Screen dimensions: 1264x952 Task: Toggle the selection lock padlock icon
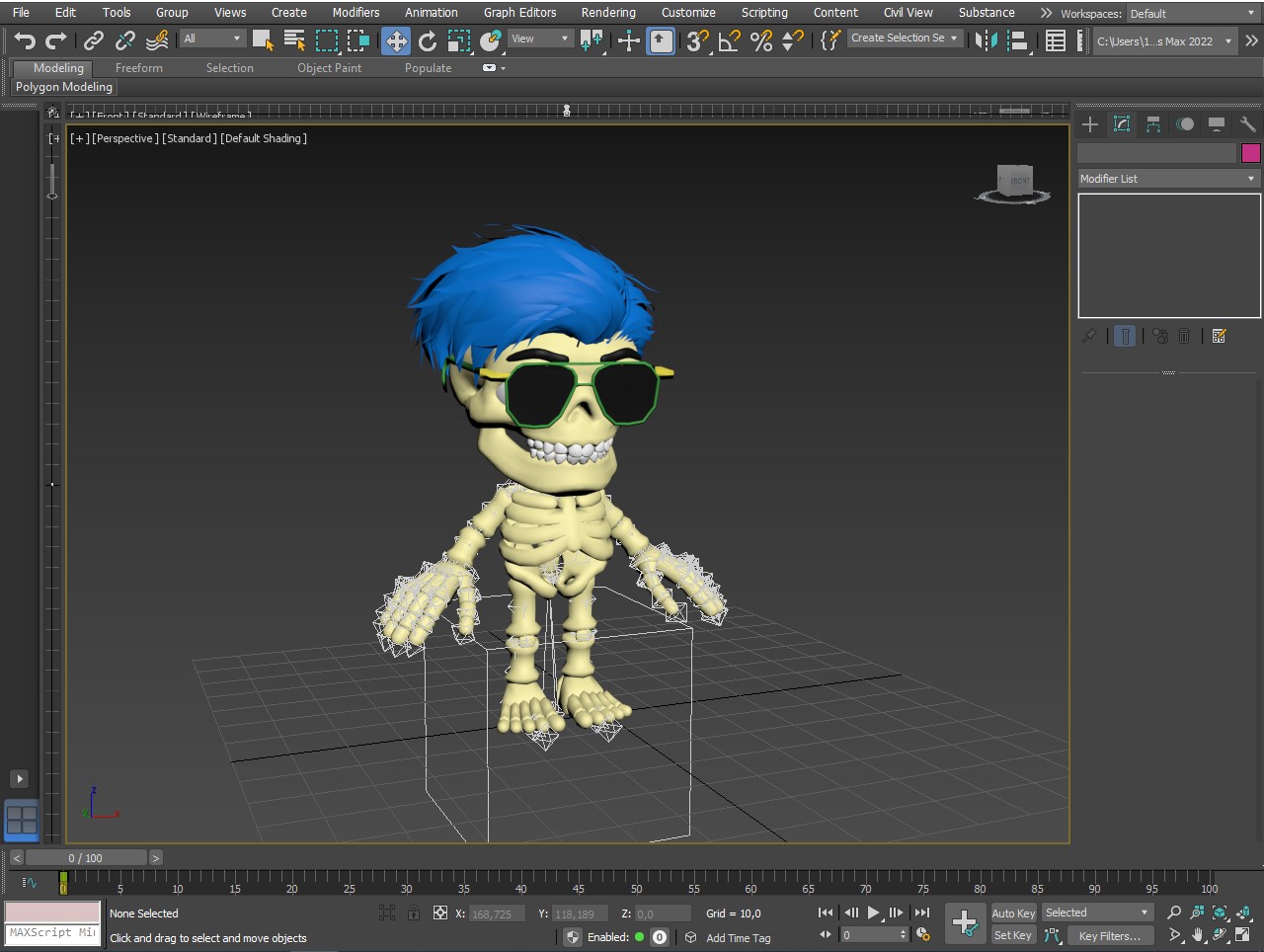pyautogui.click(x=414, y=913)
